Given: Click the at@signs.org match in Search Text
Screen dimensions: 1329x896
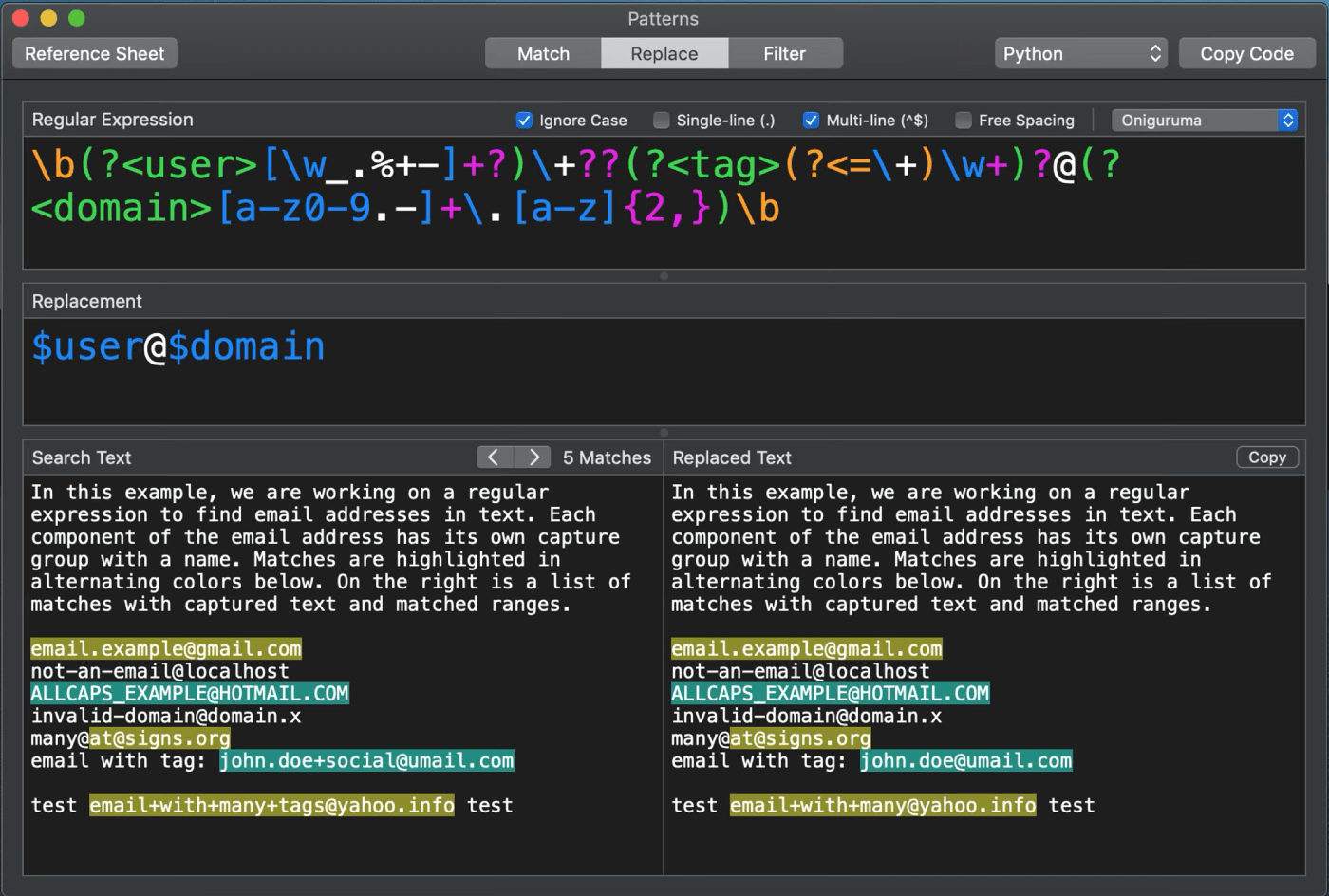Looking at the screenshot, I should pos(159,738).
